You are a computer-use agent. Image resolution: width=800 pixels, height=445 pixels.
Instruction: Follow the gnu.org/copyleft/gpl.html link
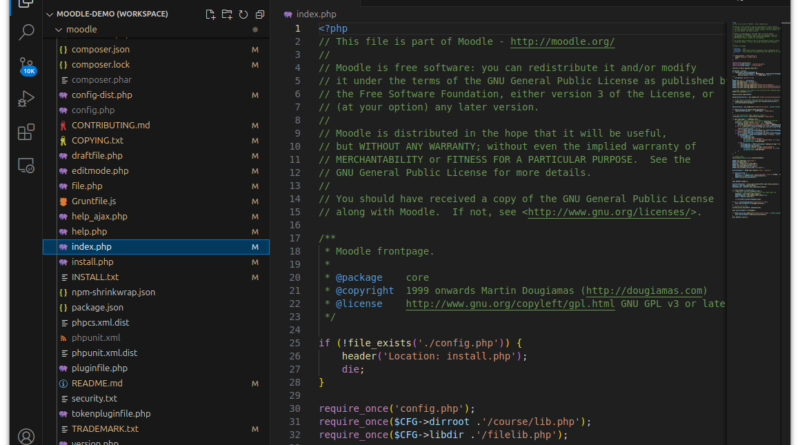[510, 304]
